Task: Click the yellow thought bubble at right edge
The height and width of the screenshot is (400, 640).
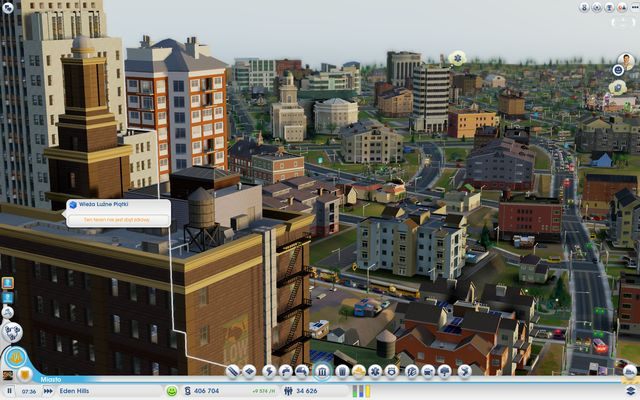Action: [618, 87]
